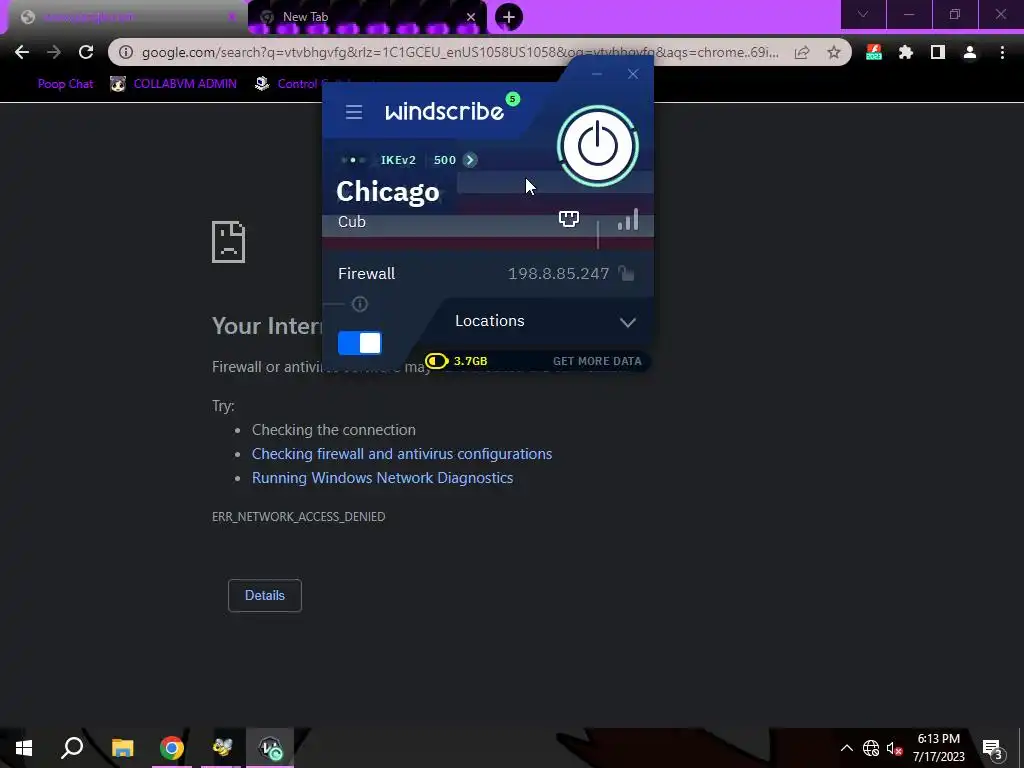Click the firewall lock icon
This screenshot has width=1024, height=768.
[626, 274]
